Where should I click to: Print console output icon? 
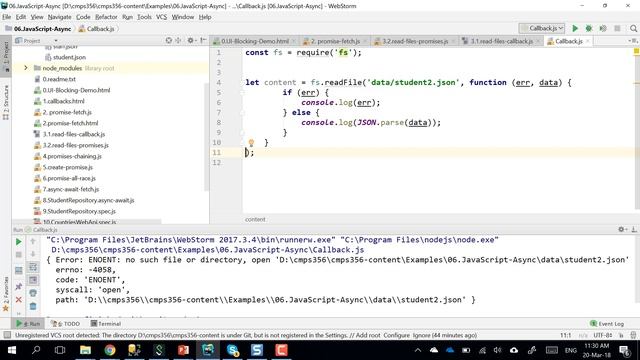click(33, 293)
